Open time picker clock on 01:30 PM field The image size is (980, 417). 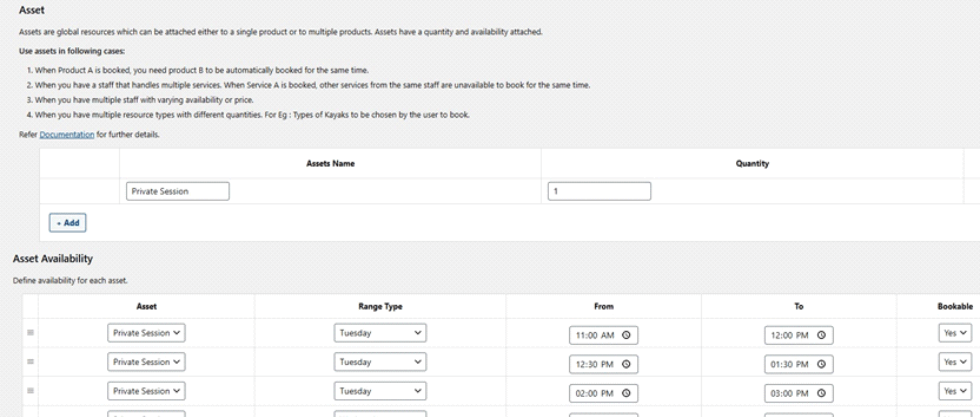[x=820, y=363]
